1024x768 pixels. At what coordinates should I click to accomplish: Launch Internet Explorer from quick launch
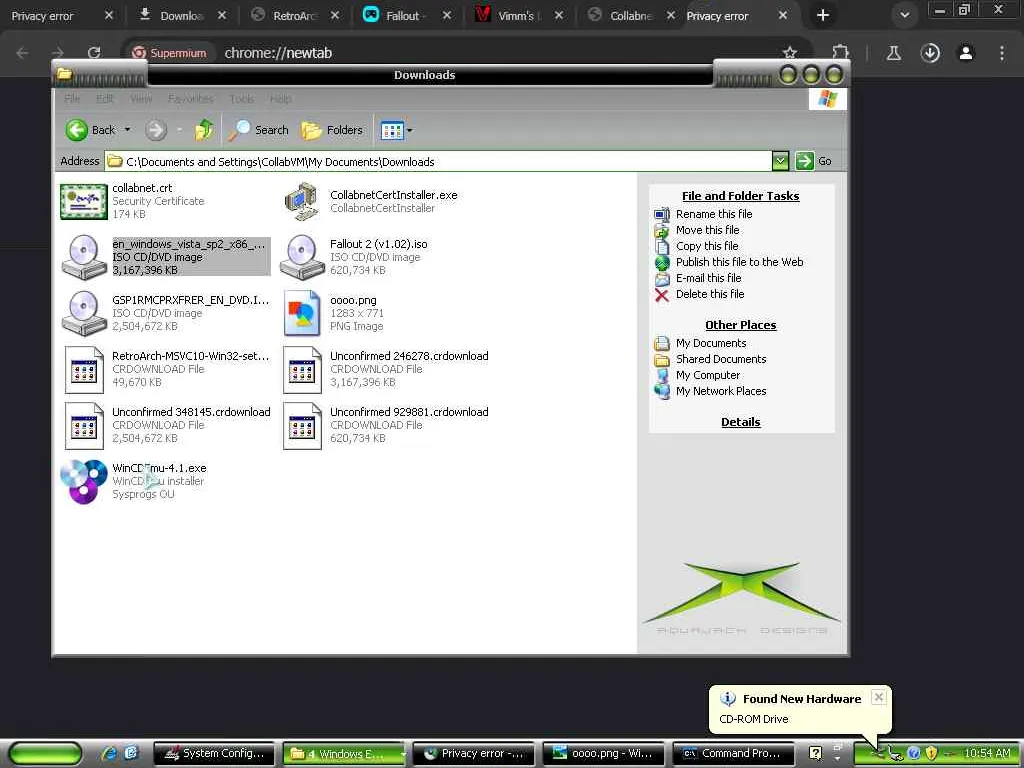tap(108, 753)
